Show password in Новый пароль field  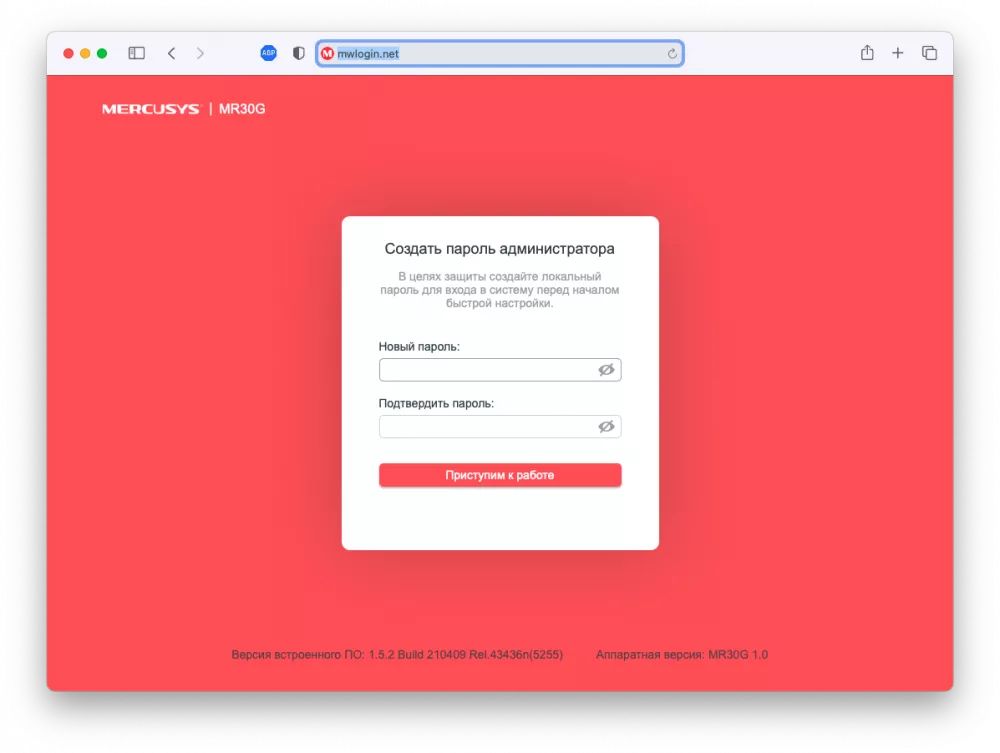606,370
